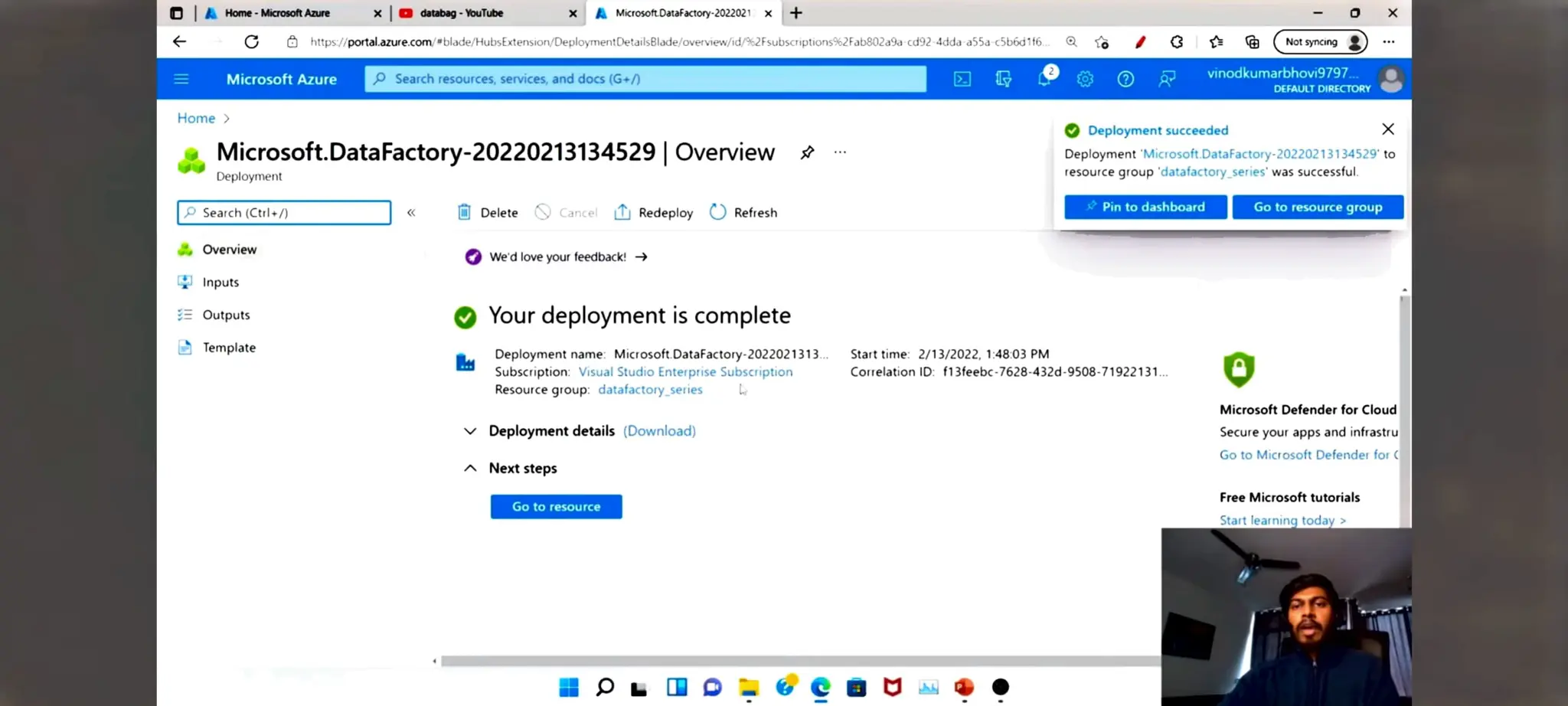Open the Azure feedback icon

1167,79
